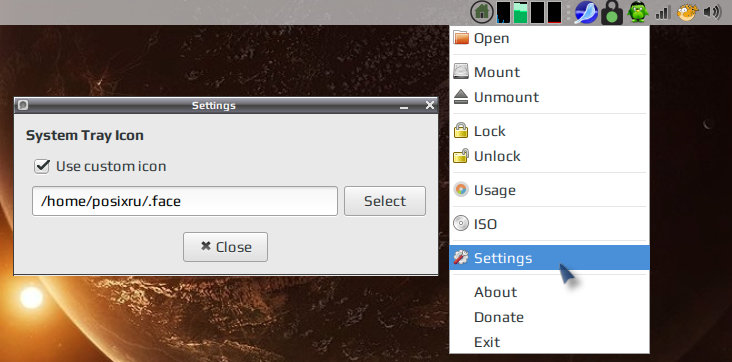The width and height of the screenshot is (732, 362).
Task: Click the chart icon beside Usage
Action: pyautogui.click(x=461, y=190)
